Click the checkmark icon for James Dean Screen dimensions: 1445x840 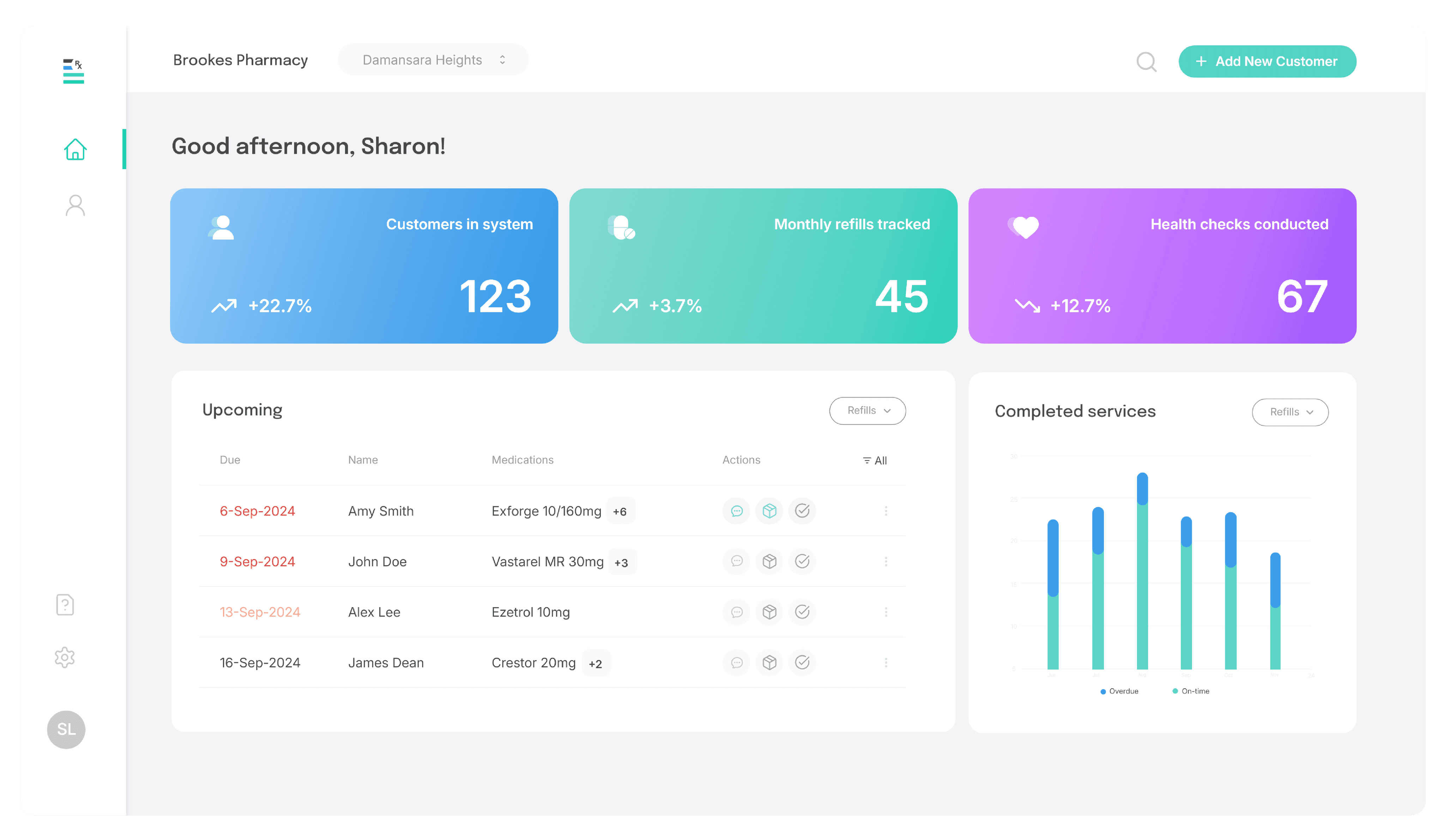pyautogui.click(x=802, y=662)
